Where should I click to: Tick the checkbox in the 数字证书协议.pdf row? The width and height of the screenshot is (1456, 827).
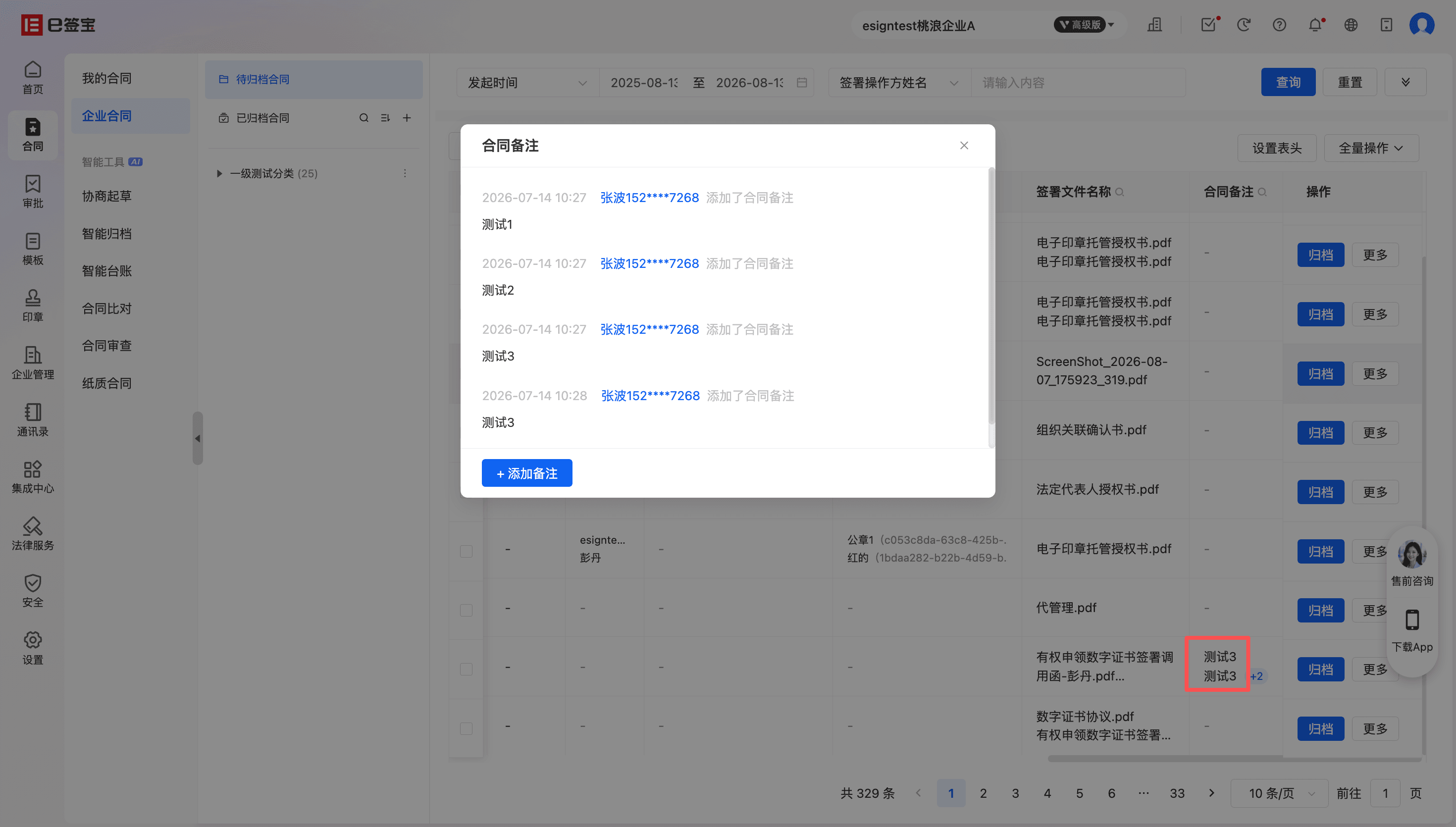(466, 728)
